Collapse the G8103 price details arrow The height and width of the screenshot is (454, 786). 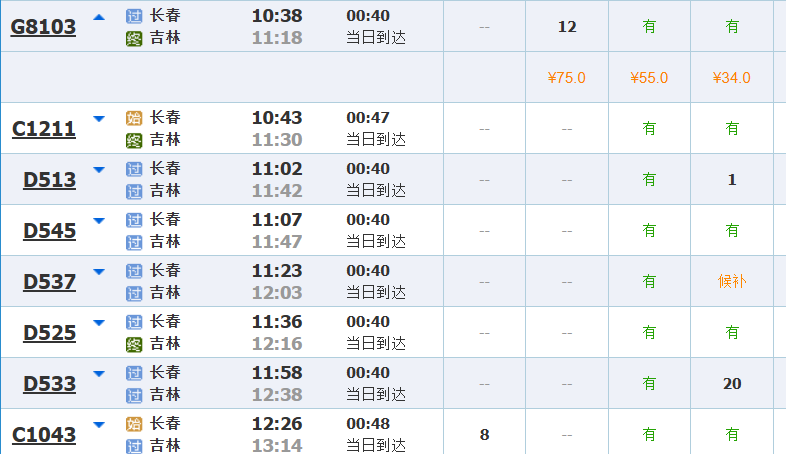click(98, 17)
